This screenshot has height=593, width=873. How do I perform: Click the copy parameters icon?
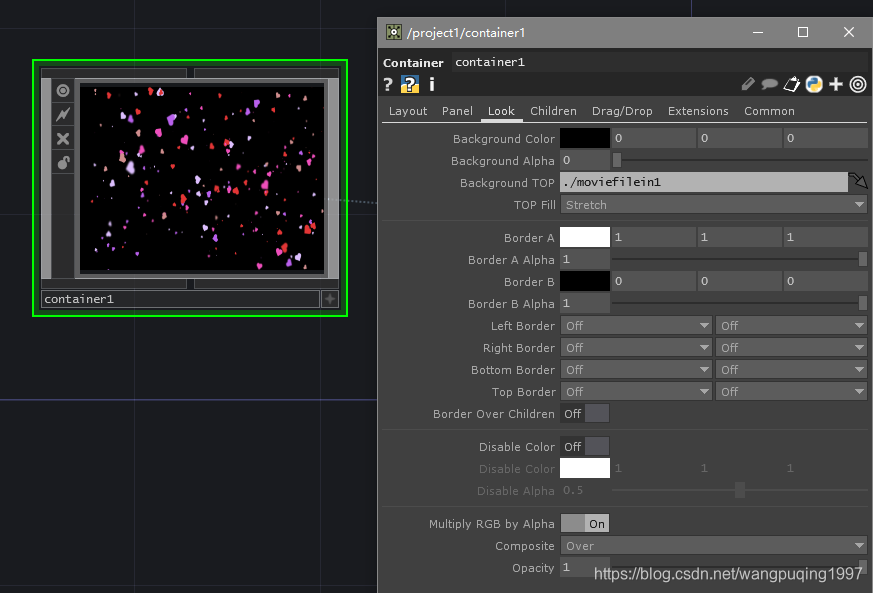click(791, 85)
